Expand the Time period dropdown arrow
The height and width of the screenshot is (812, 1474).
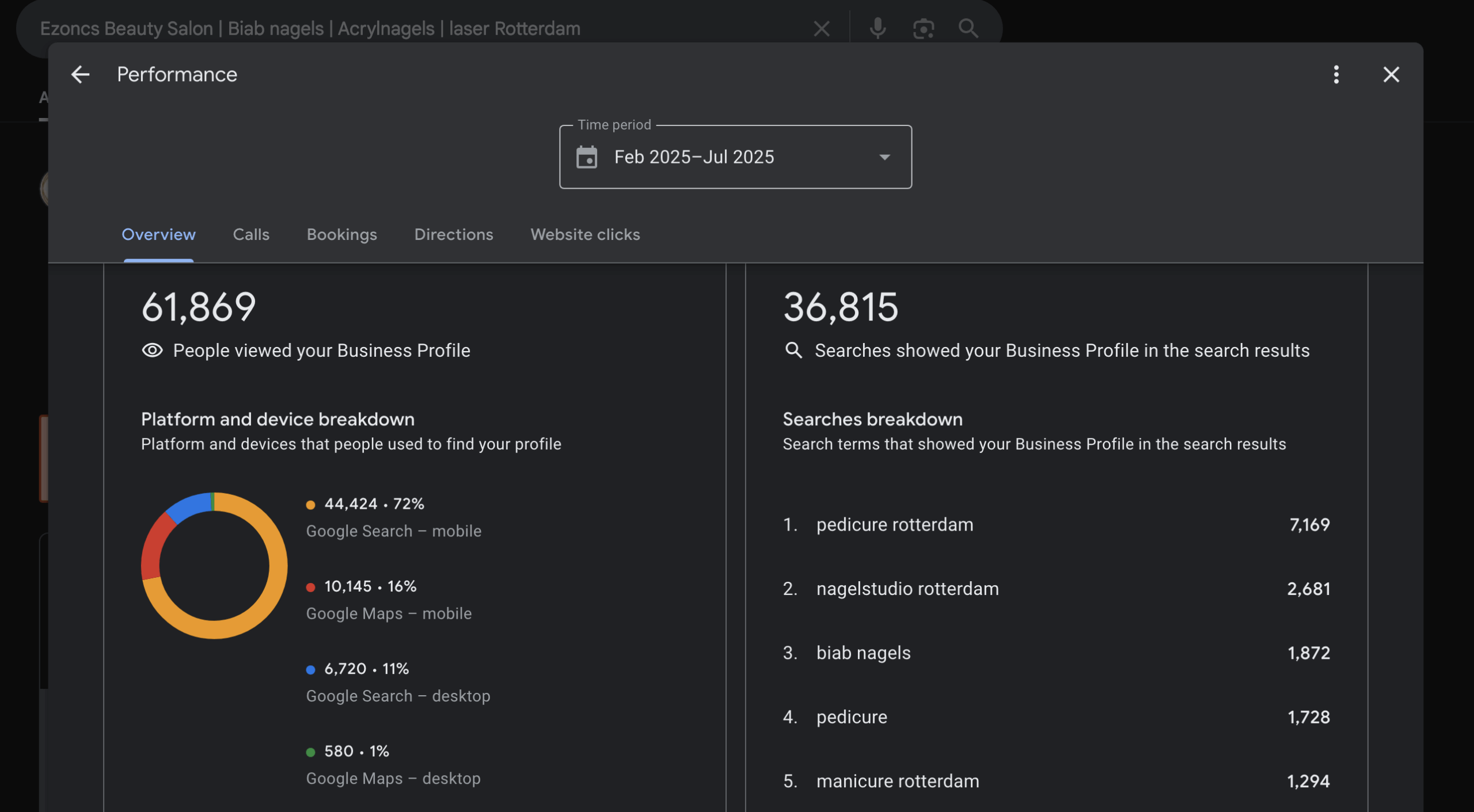[x=884, y=157]
